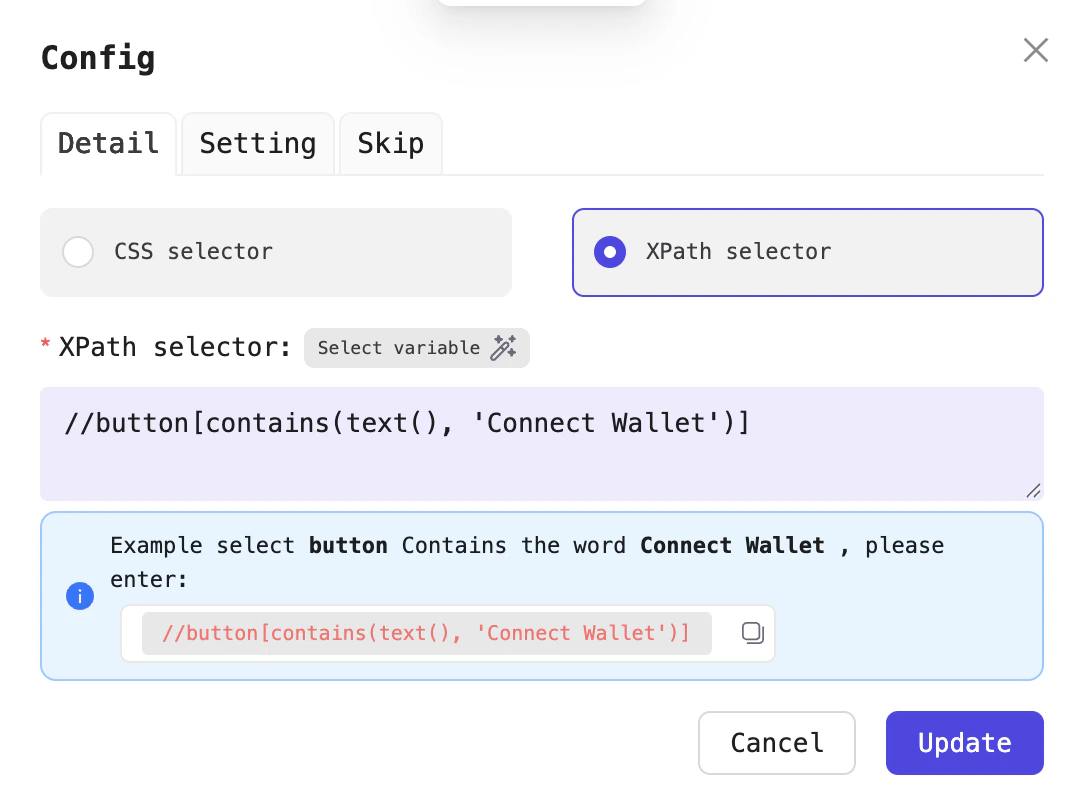The width and height of the screenshot is (1076, 798).
Task: Open the Skip tab
Action: [x=390, y=144]
